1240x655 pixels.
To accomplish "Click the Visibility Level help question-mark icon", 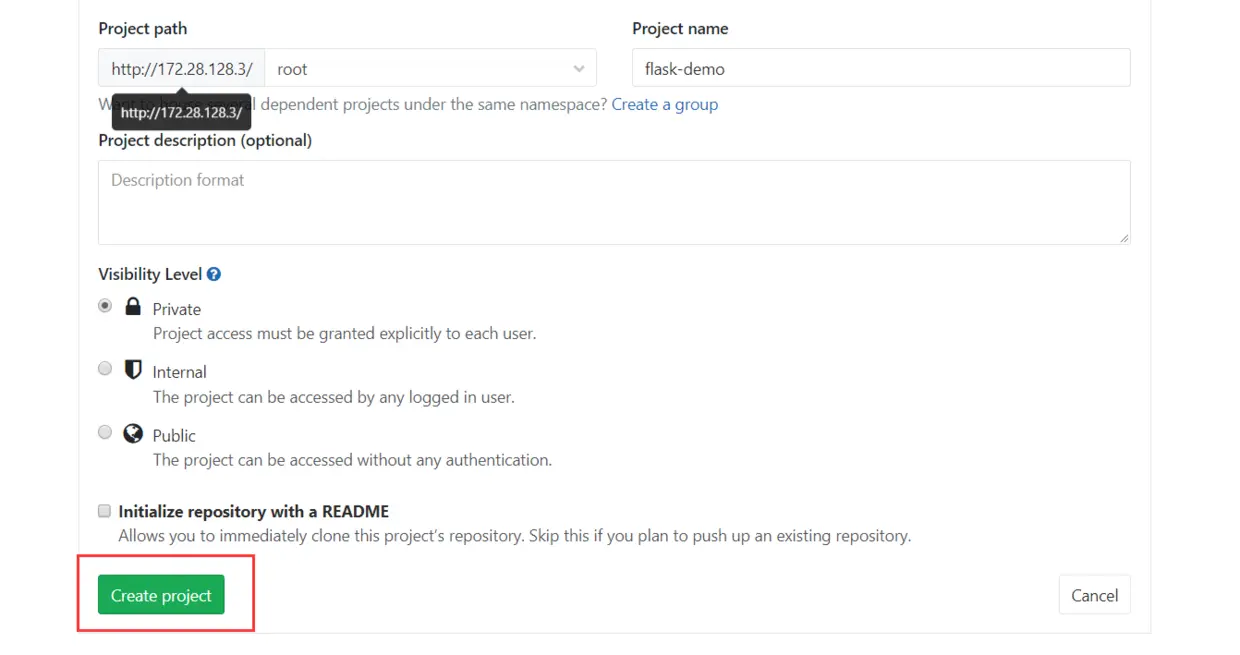I will pos(214,274).
